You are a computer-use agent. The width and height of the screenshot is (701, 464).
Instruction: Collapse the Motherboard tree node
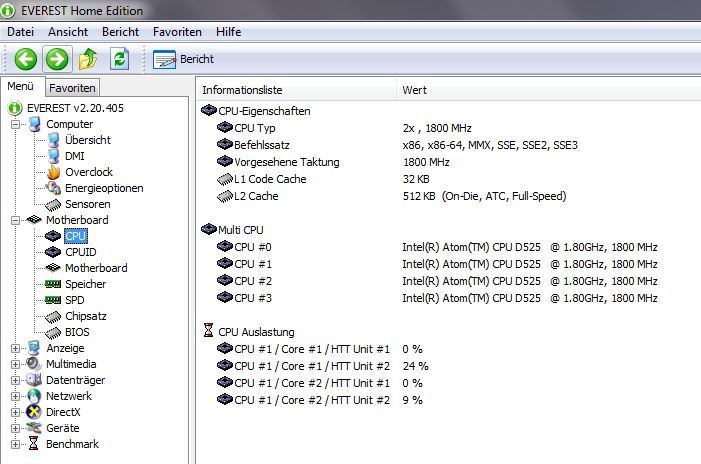(15, 220)
